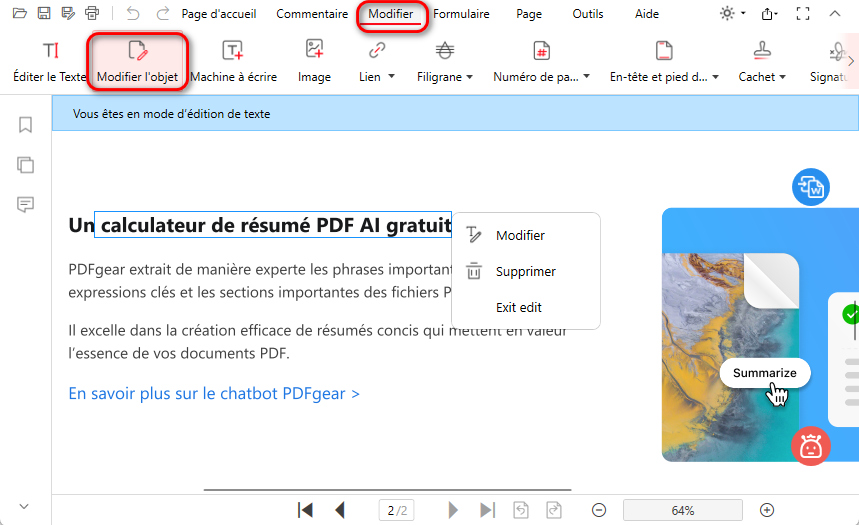This screenshot has height=525, width=859.
Task: Enter full screen mode
Action: click(803, 14)
